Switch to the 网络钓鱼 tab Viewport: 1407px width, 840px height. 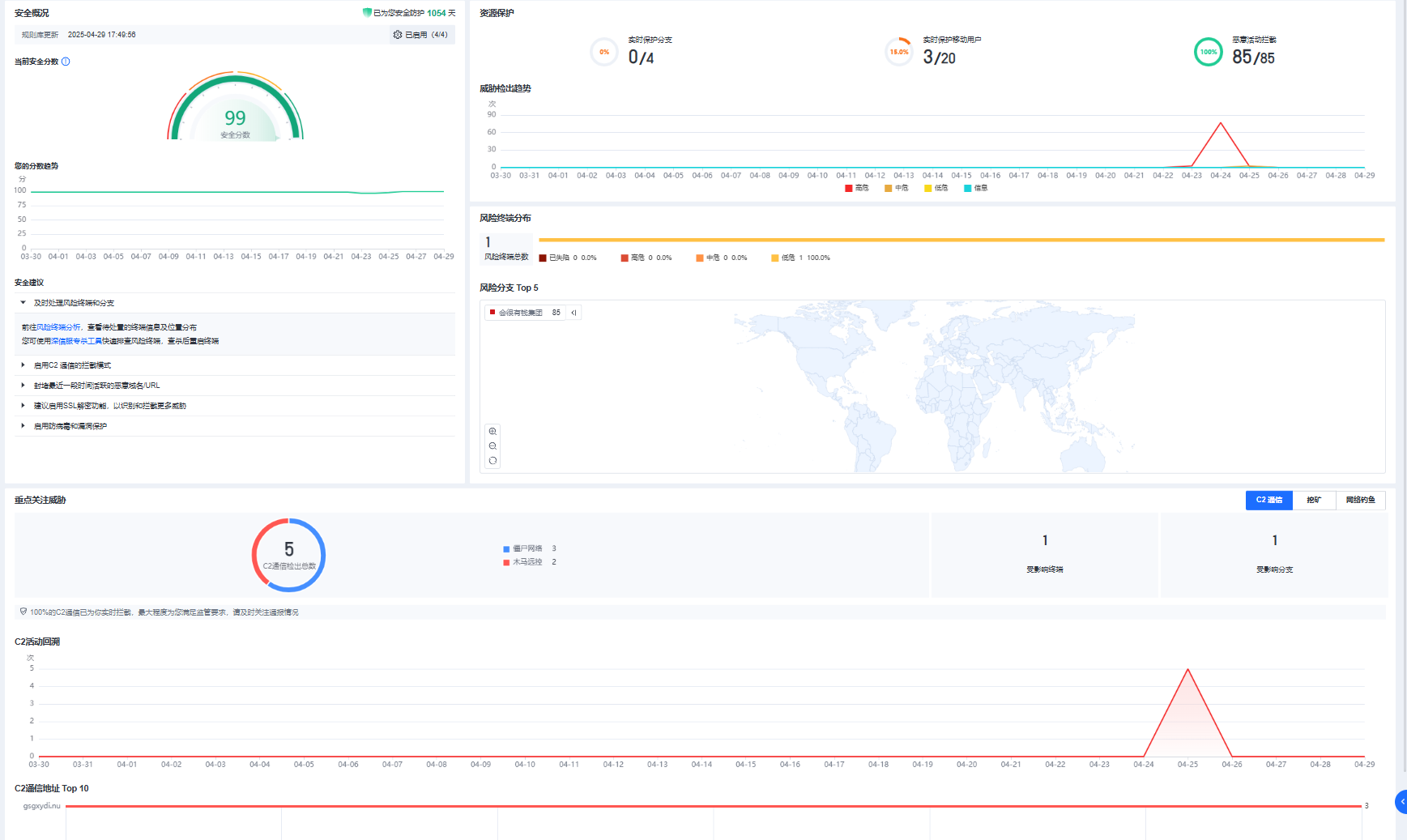click(1360, 501)
